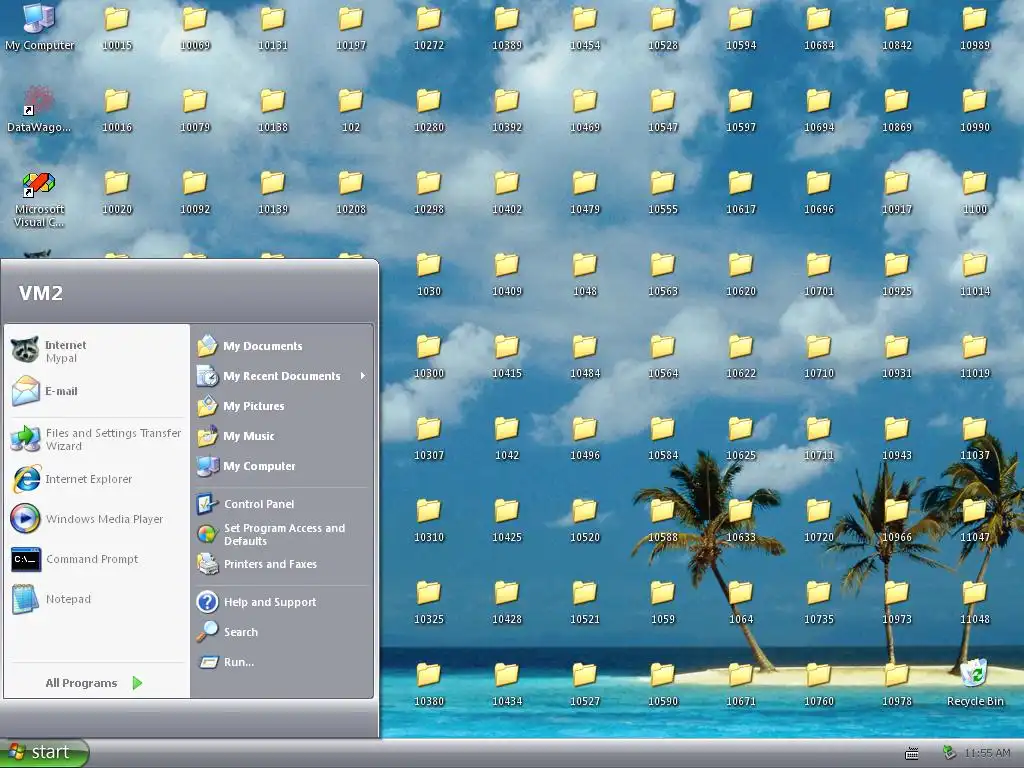Open Search from Start menu
The height and width of the screenshot is (768, 1024).
tap(282, 632)
